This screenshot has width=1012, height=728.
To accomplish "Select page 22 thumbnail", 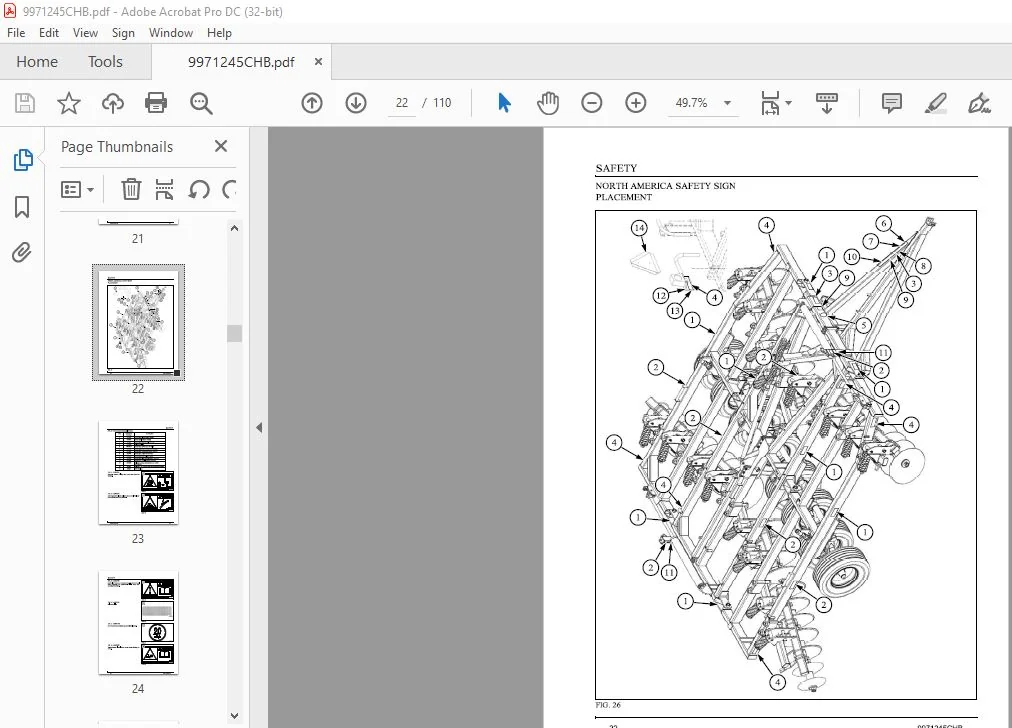I will point(138,322).
